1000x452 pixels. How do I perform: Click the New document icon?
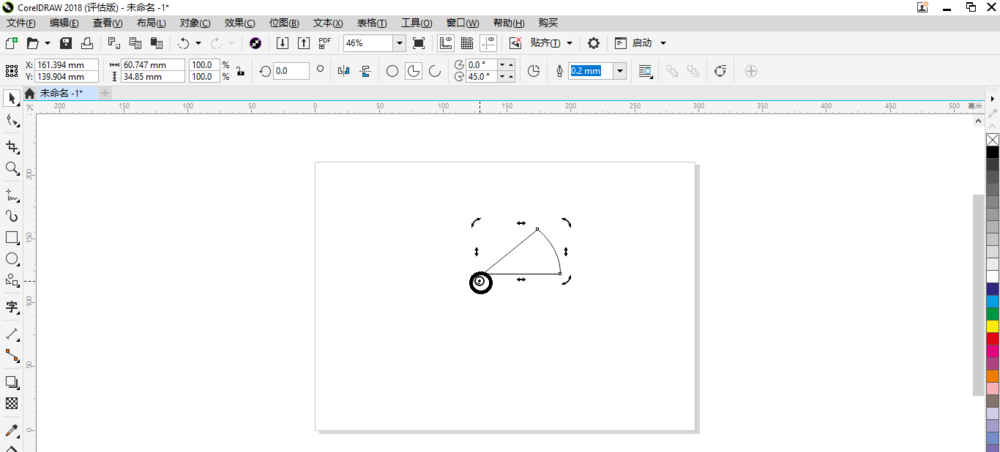11,43
